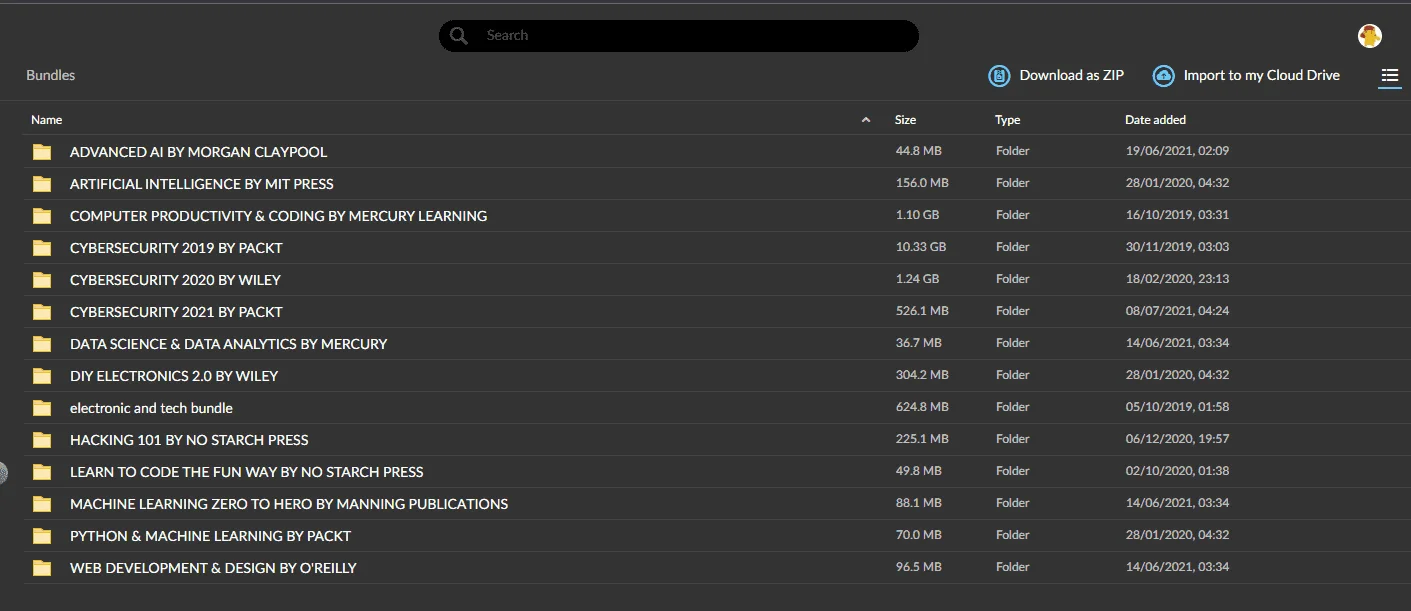Viewport: 1411px width, 611px height.
Task: Click the search magnifier icon
Action: (459, 36)
